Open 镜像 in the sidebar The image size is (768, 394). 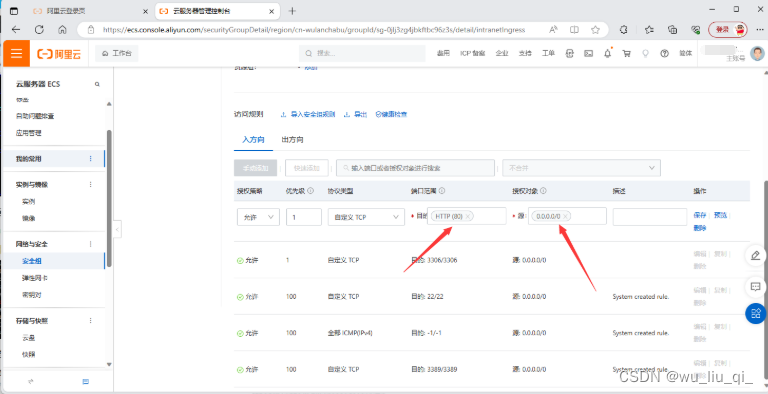click(x=28, y=218)
